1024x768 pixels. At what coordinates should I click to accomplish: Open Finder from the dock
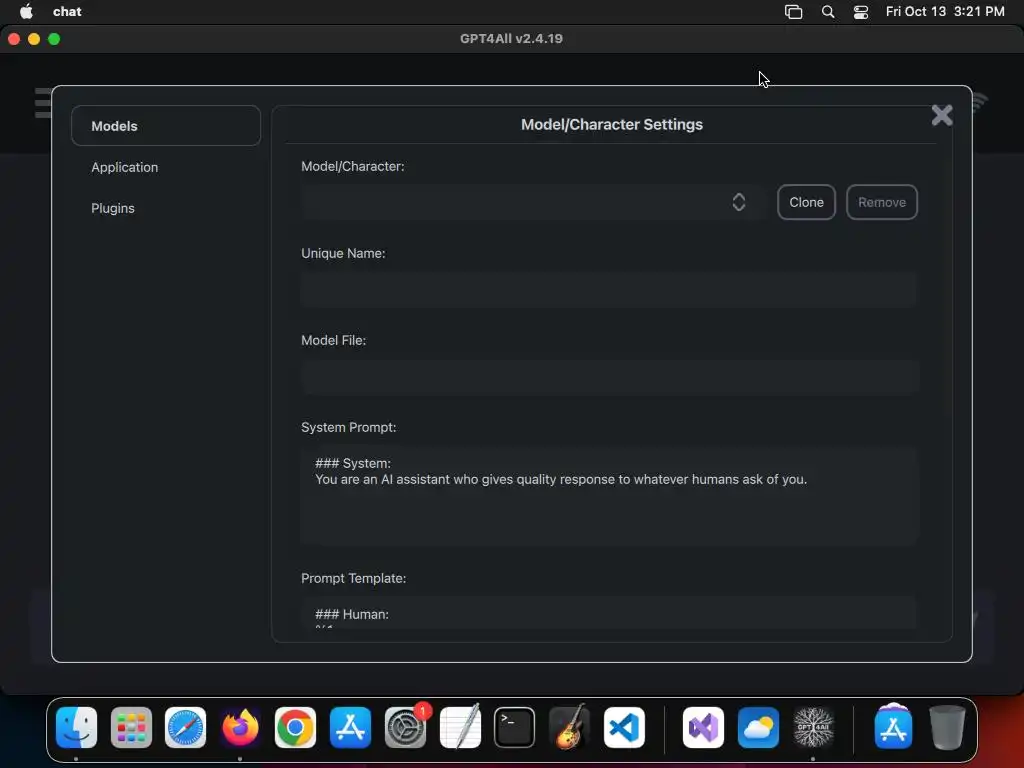pos(76,728)
